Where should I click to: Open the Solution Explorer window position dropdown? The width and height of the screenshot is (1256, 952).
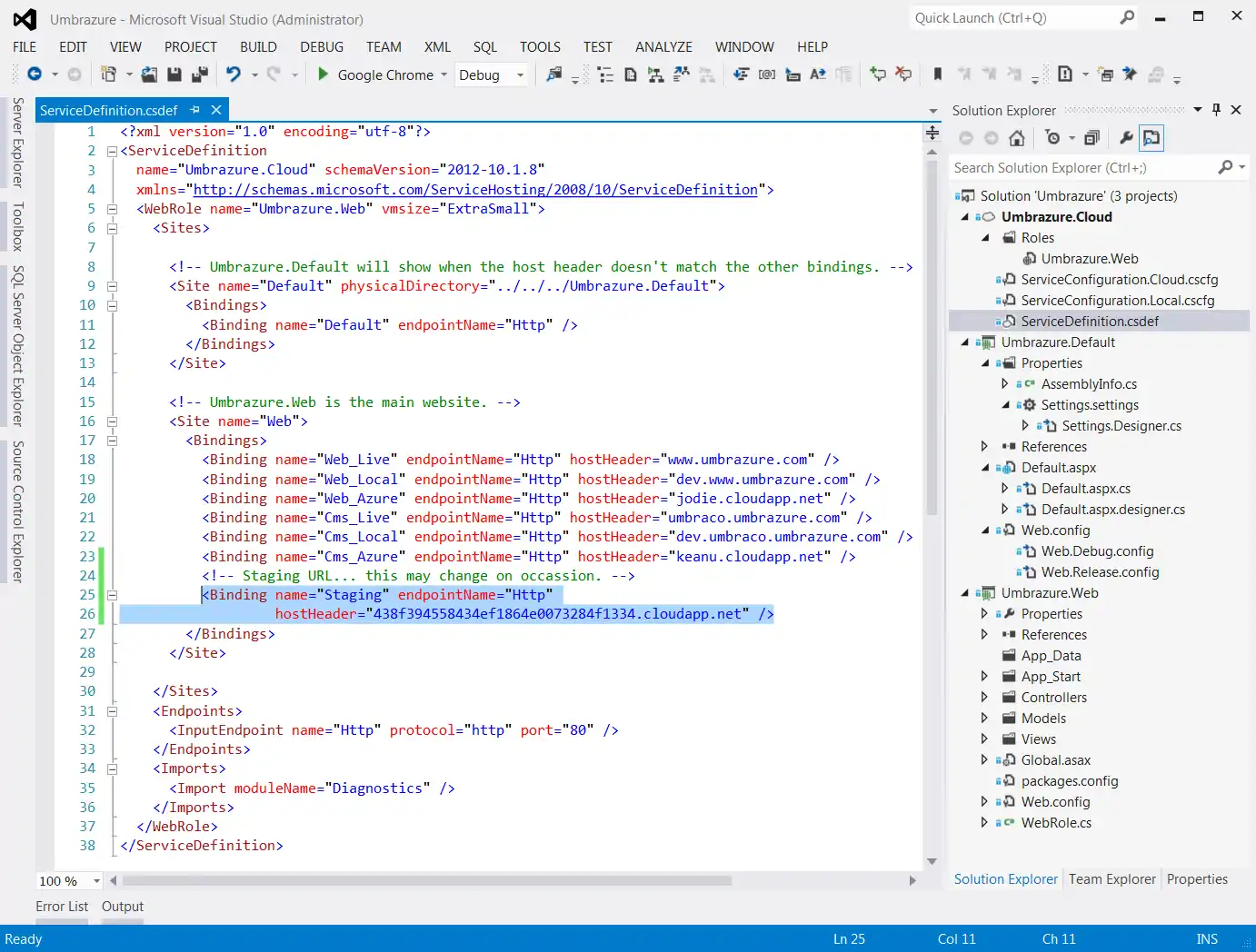1198,110
